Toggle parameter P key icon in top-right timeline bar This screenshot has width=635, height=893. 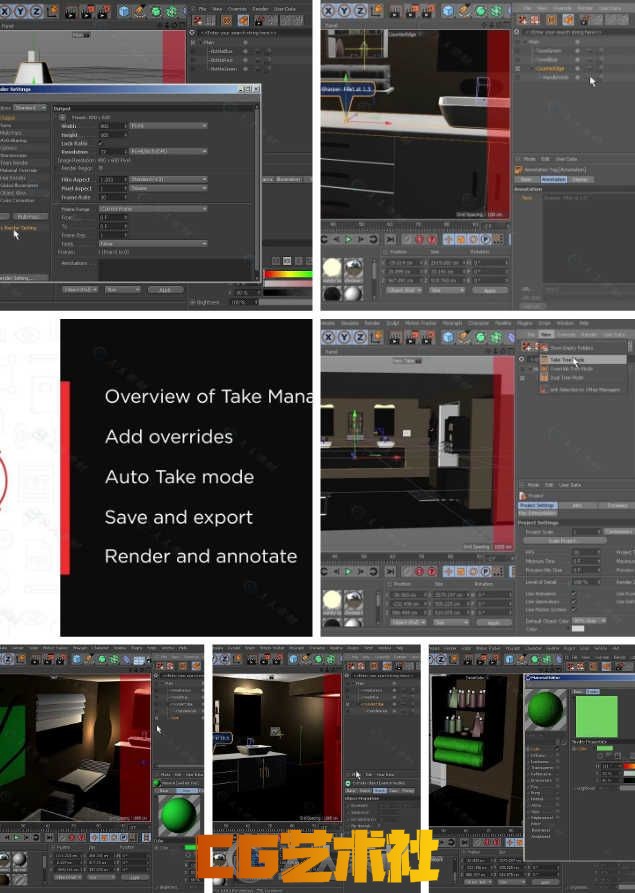coord(485,240)
